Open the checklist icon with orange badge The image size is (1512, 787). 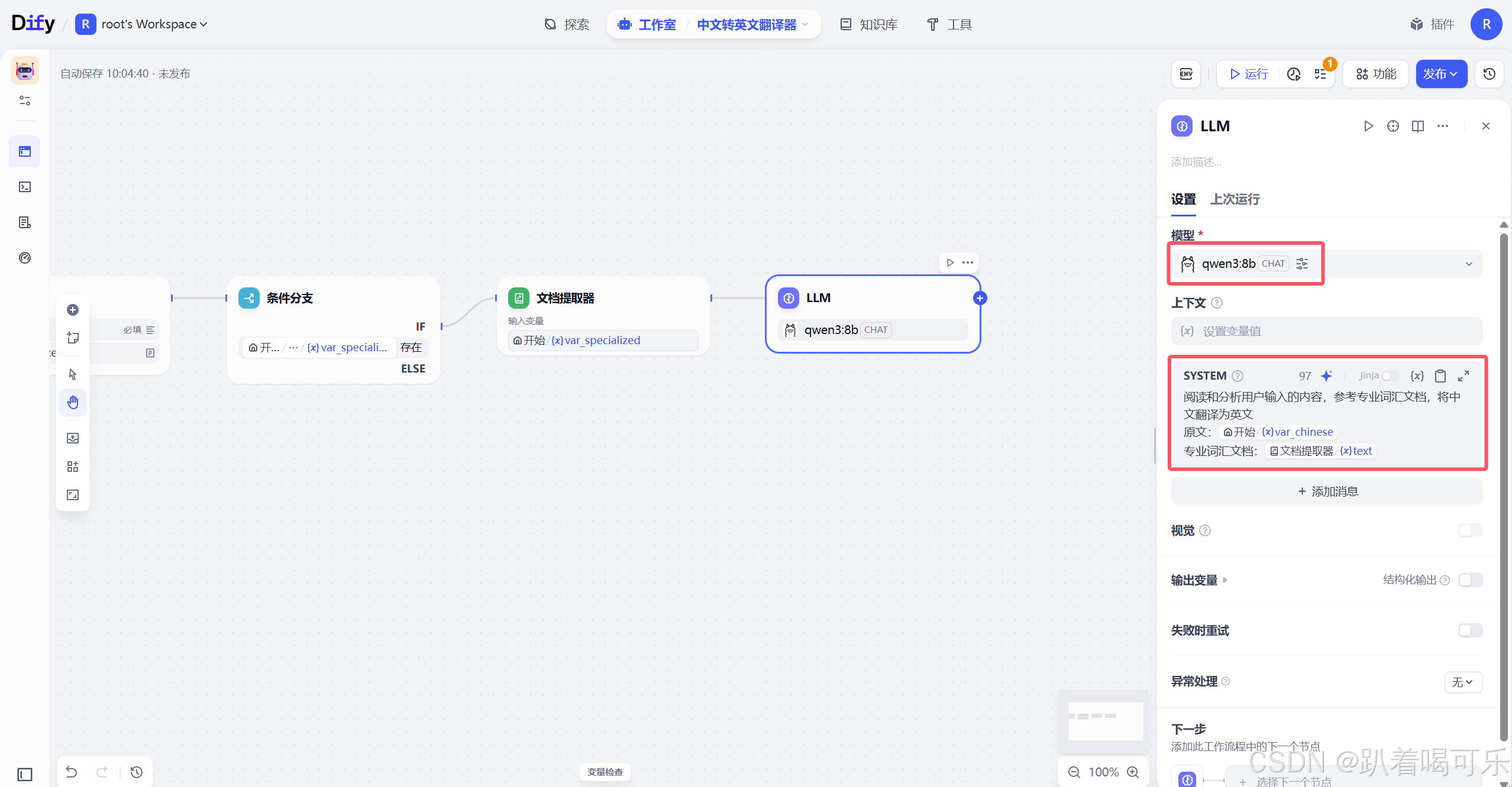[x=1320, y=74]
